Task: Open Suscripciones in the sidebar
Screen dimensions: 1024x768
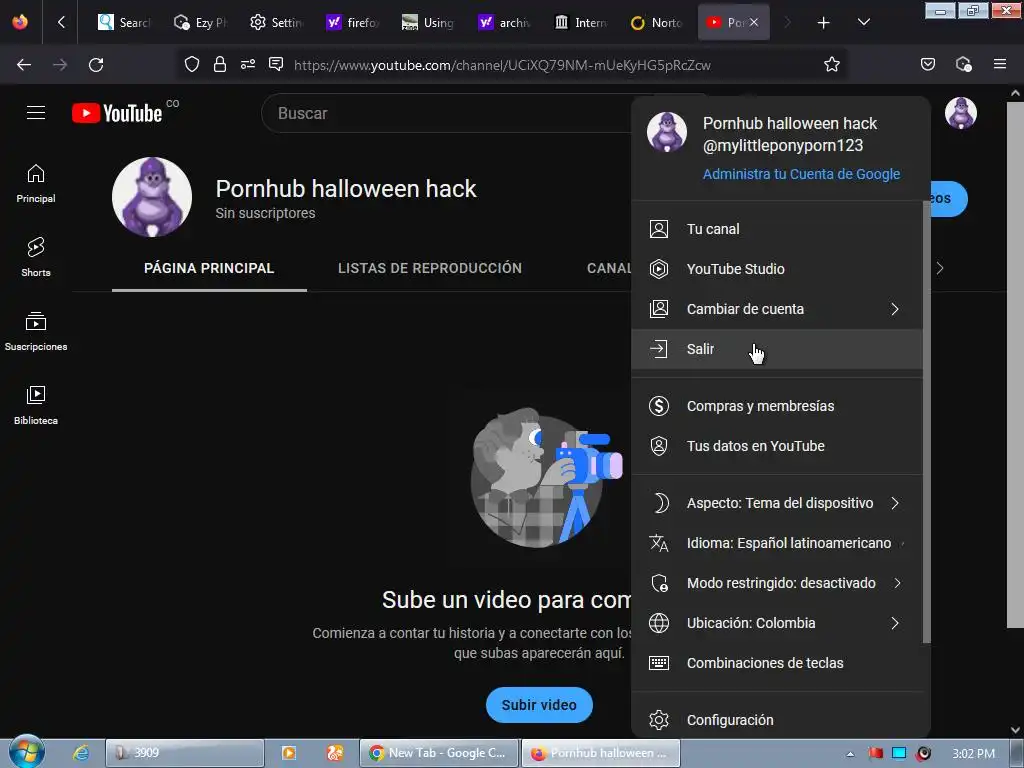Action: pos(36,332)
